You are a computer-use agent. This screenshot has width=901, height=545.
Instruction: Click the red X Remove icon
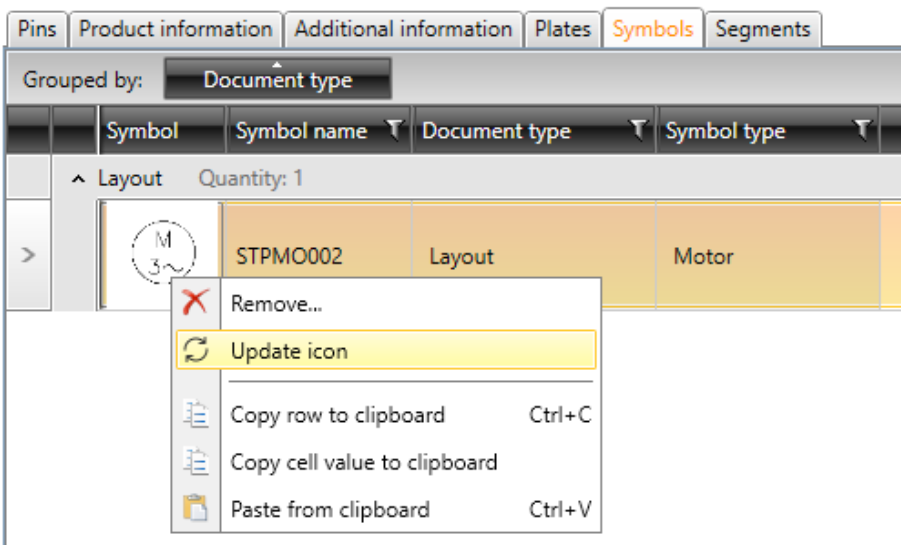195,302
